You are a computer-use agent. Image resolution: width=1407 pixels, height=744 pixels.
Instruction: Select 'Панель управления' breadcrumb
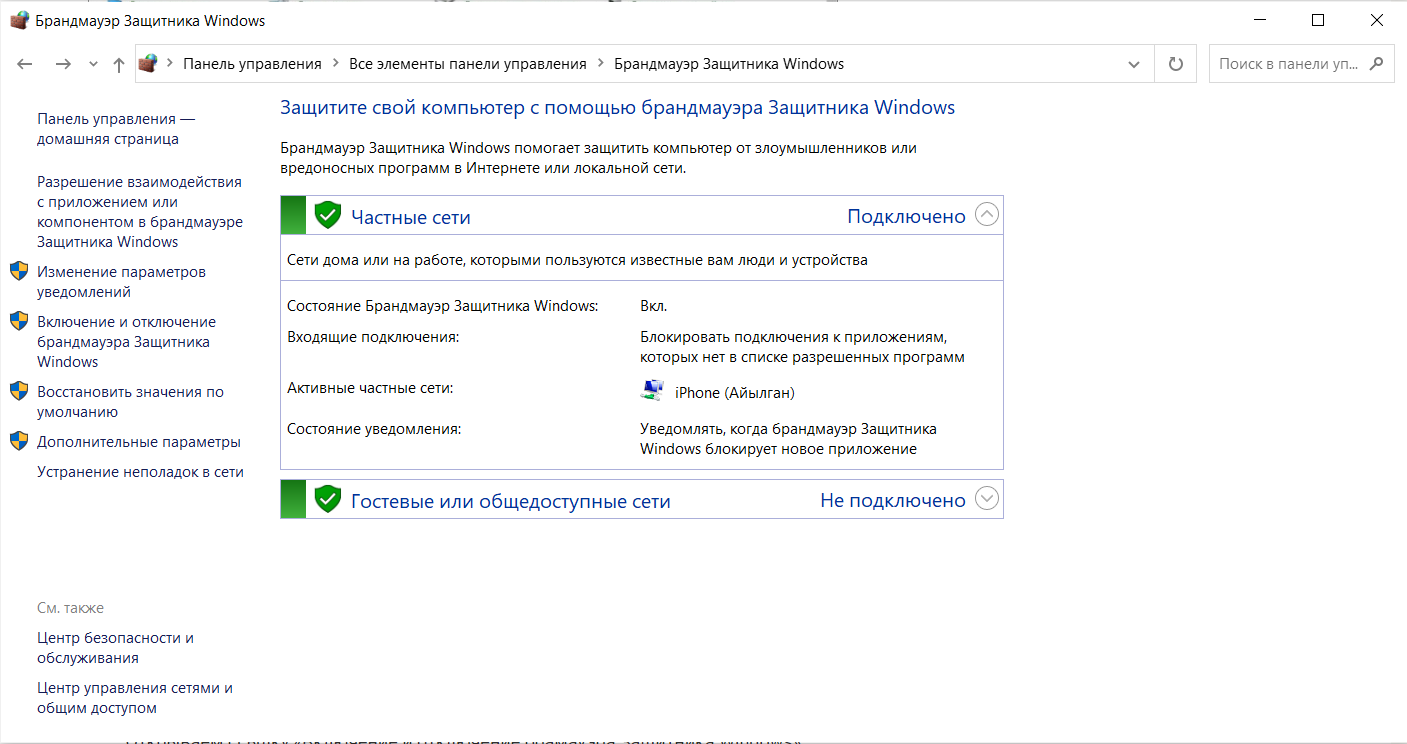click(252, 64)
